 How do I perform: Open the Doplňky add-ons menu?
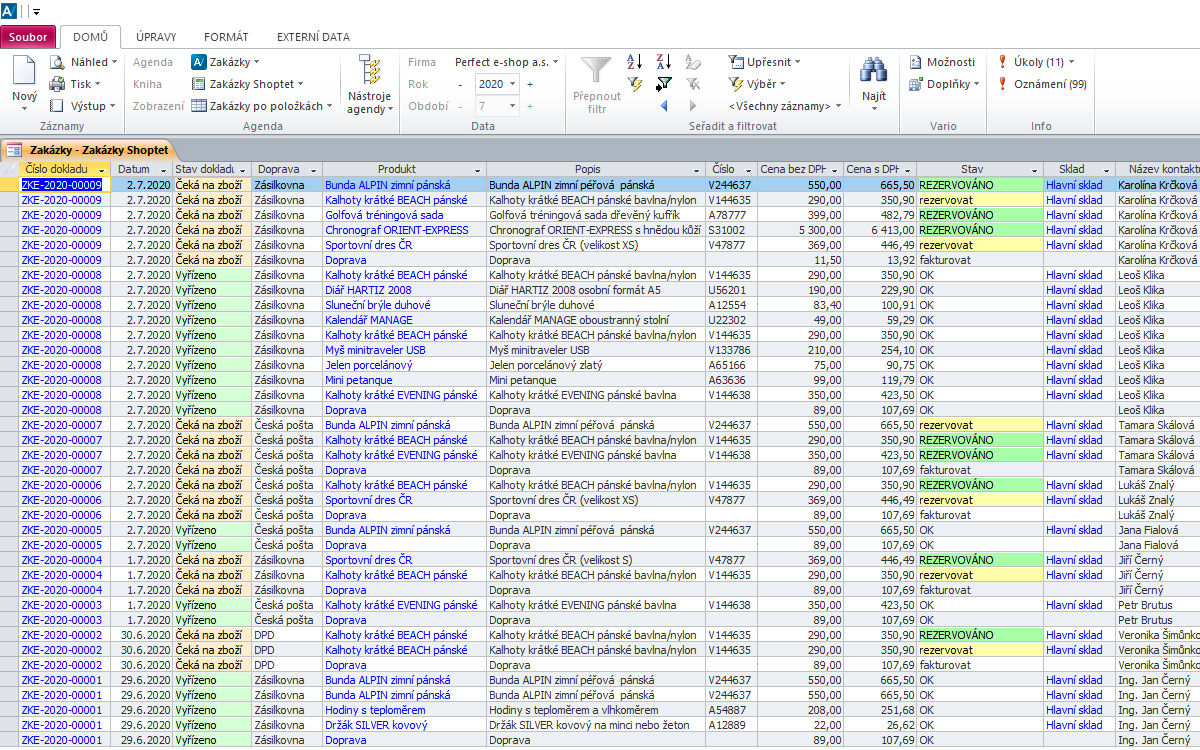coord(945,84)
